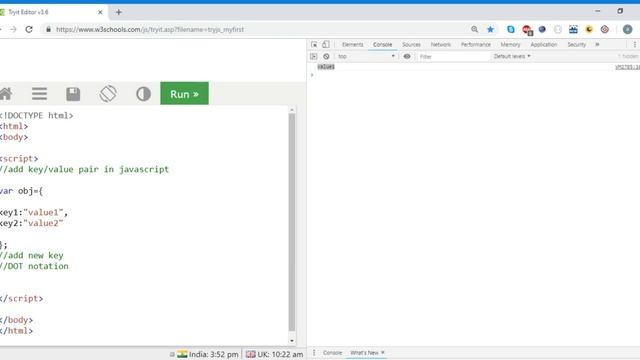Click the add key/value pair comment line
Image resolution: width=640 pixels, height=360 pixels.
click(84, 169)
